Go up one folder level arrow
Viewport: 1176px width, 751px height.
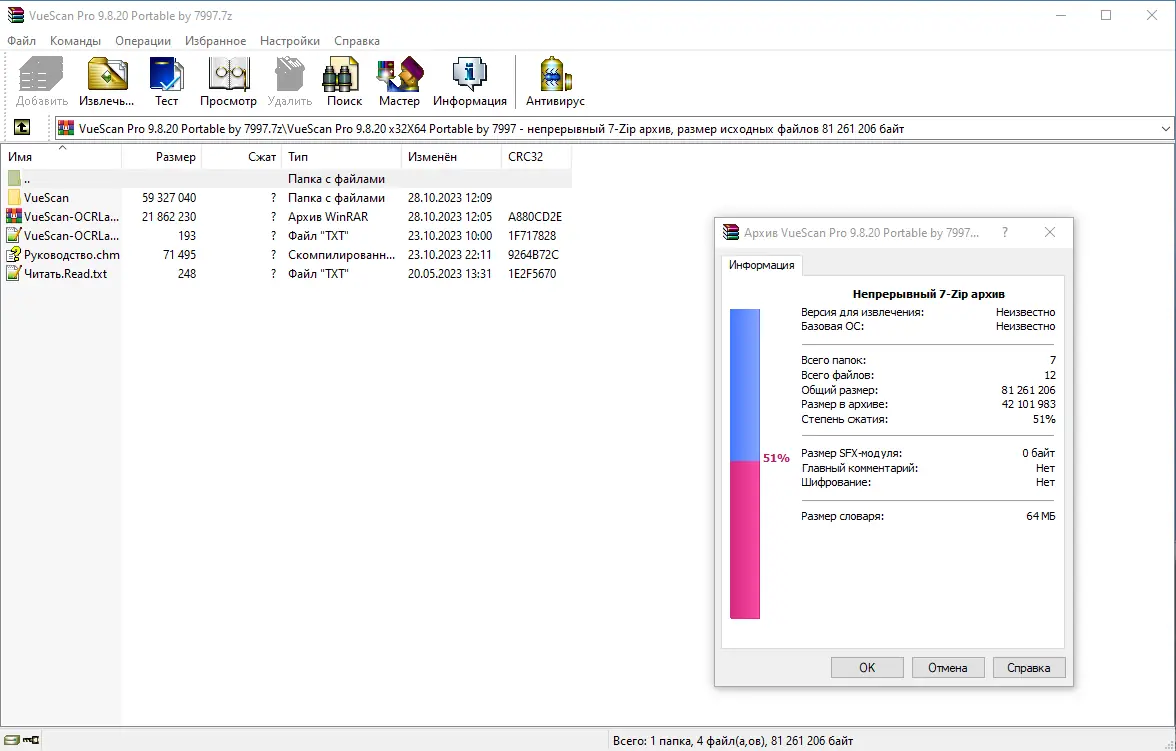(22, 128)
